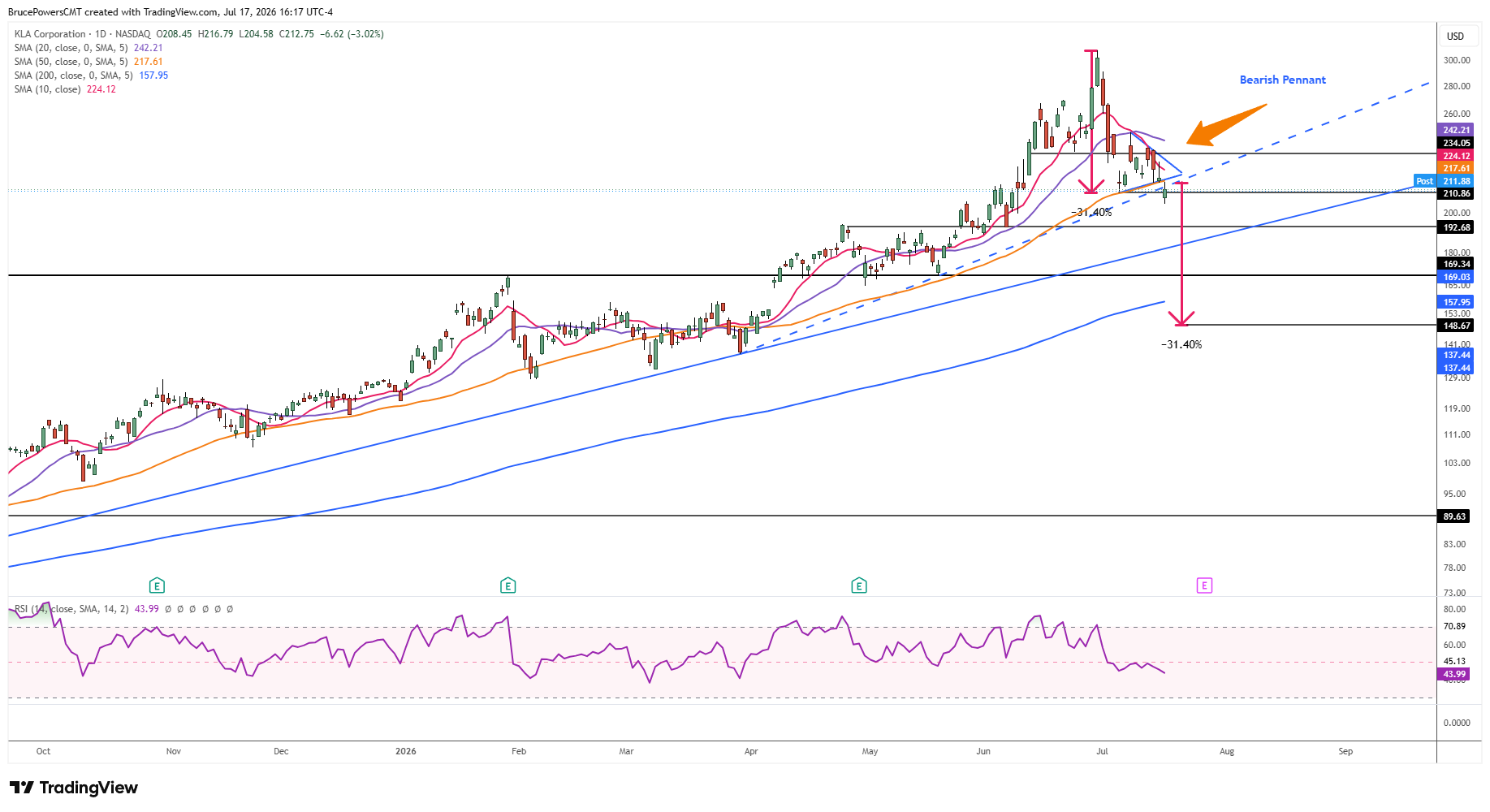Select the KLA Corporation symbol title

(x=50, y=34)
